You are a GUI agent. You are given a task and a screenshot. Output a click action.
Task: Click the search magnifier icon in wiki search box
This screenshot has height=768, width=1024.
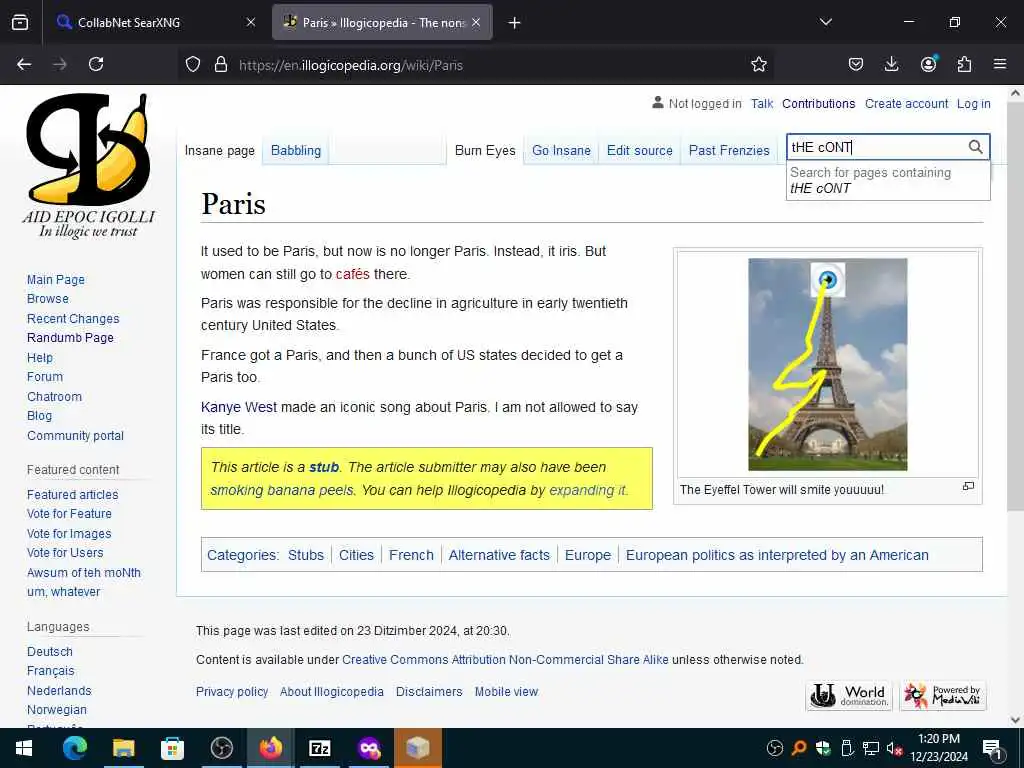pyautogui.click(x=975, y=147)
